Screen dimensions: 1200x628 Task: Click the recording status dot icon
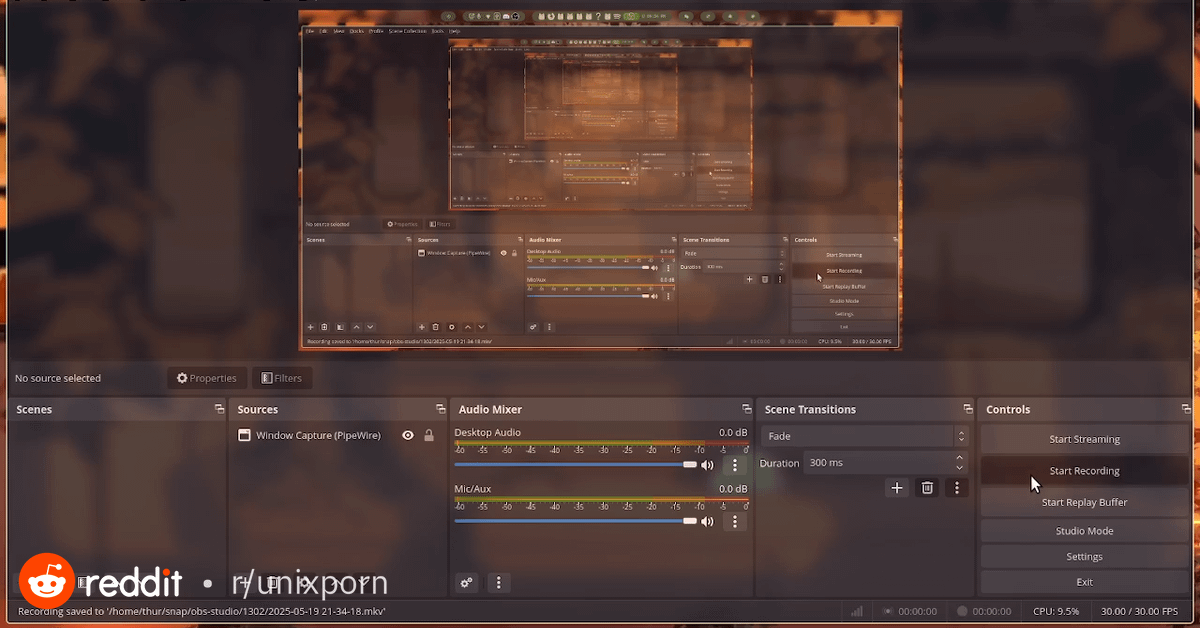(962, 611)
